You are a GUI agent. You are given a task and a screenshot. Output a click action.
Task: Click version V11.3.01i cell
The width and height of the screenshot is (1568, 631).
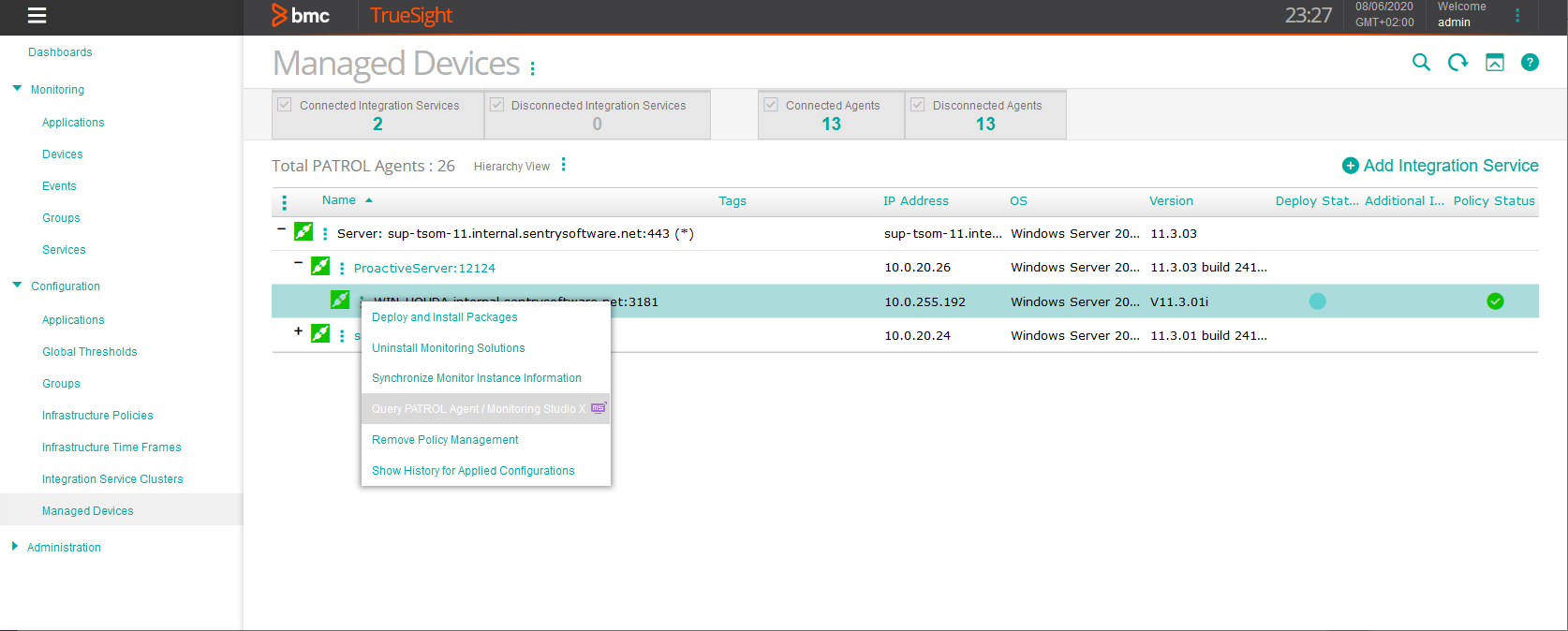coord(1179,301)
